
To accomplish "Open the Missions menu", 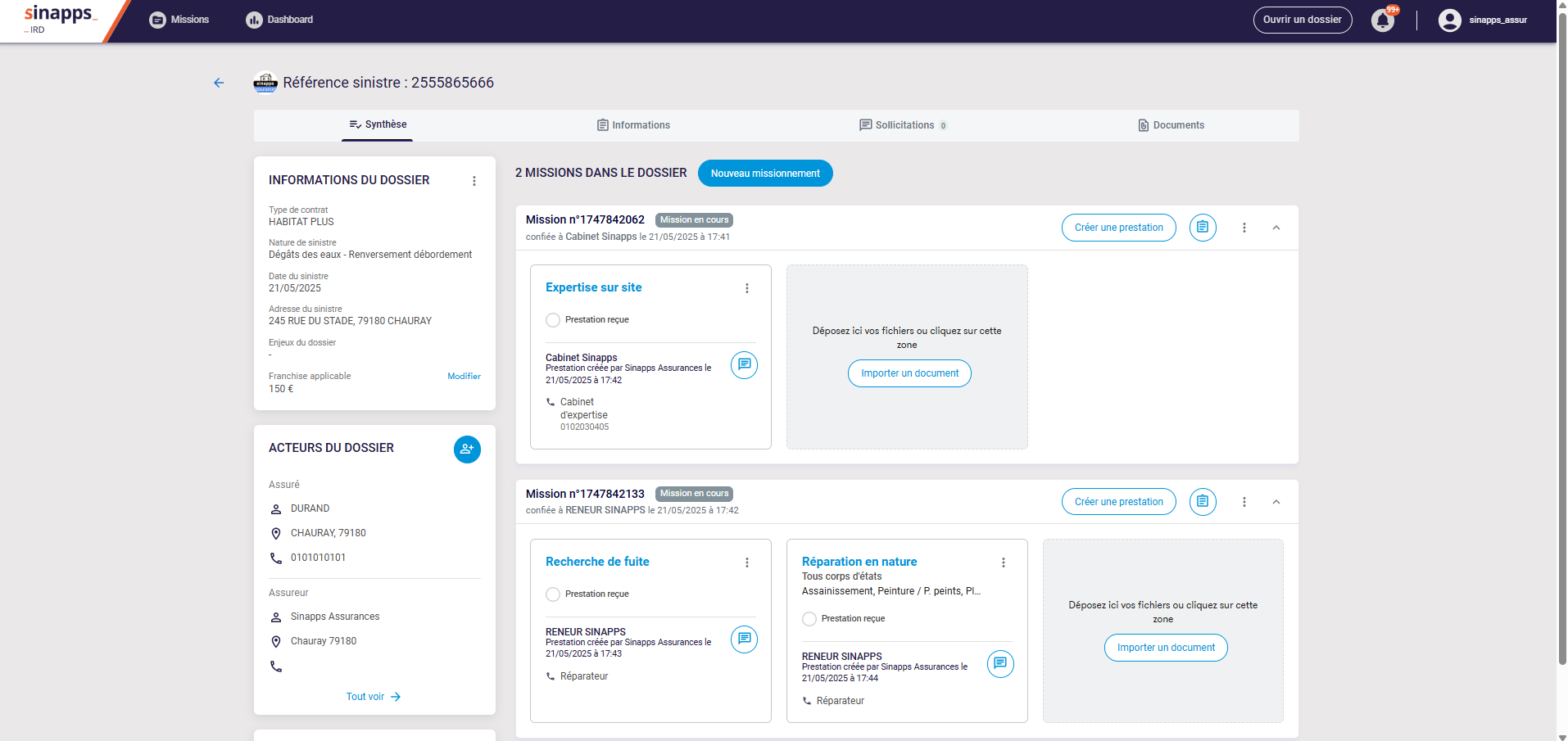I will (x=179, y=20).
